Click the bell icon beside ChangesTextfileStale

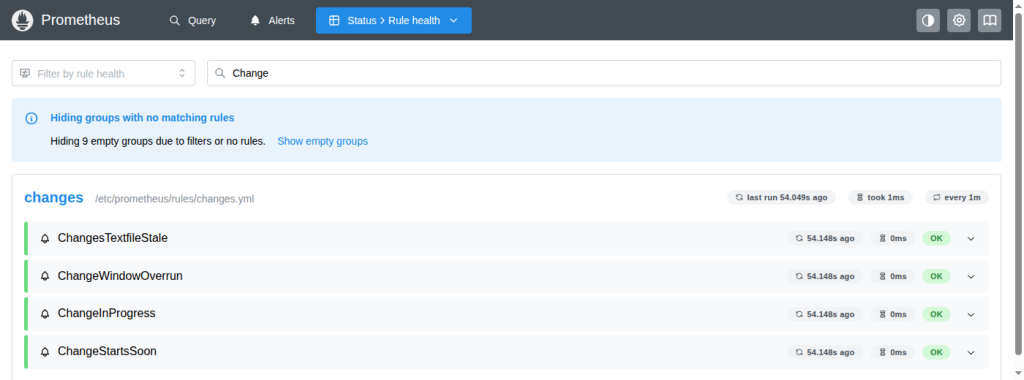45,238
